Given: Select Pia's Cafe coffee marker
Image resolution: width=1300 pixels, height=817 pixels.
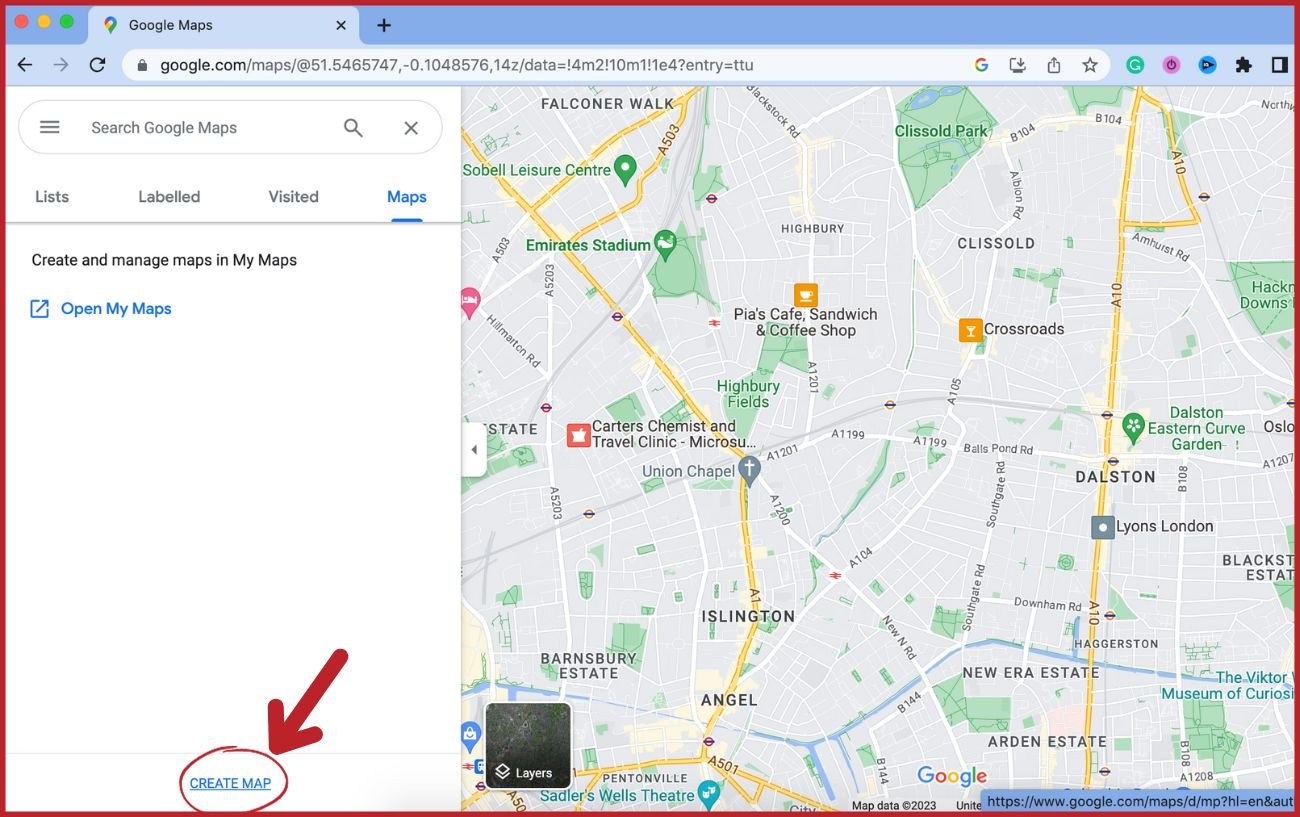Looking at the screenshot, I should point(806,295).
